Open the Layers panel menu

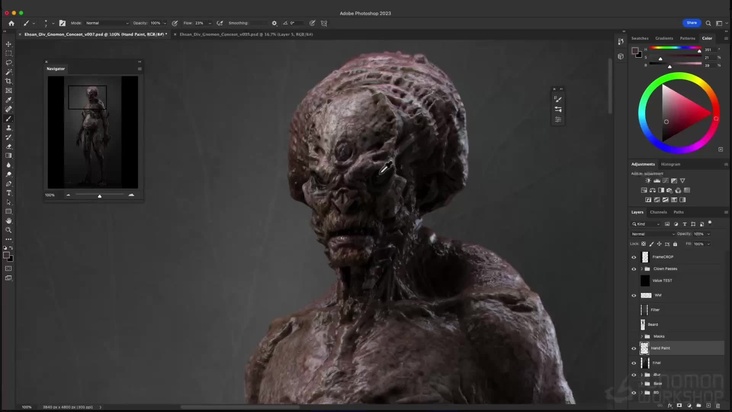pyautogui.click(x=725, y=212)
